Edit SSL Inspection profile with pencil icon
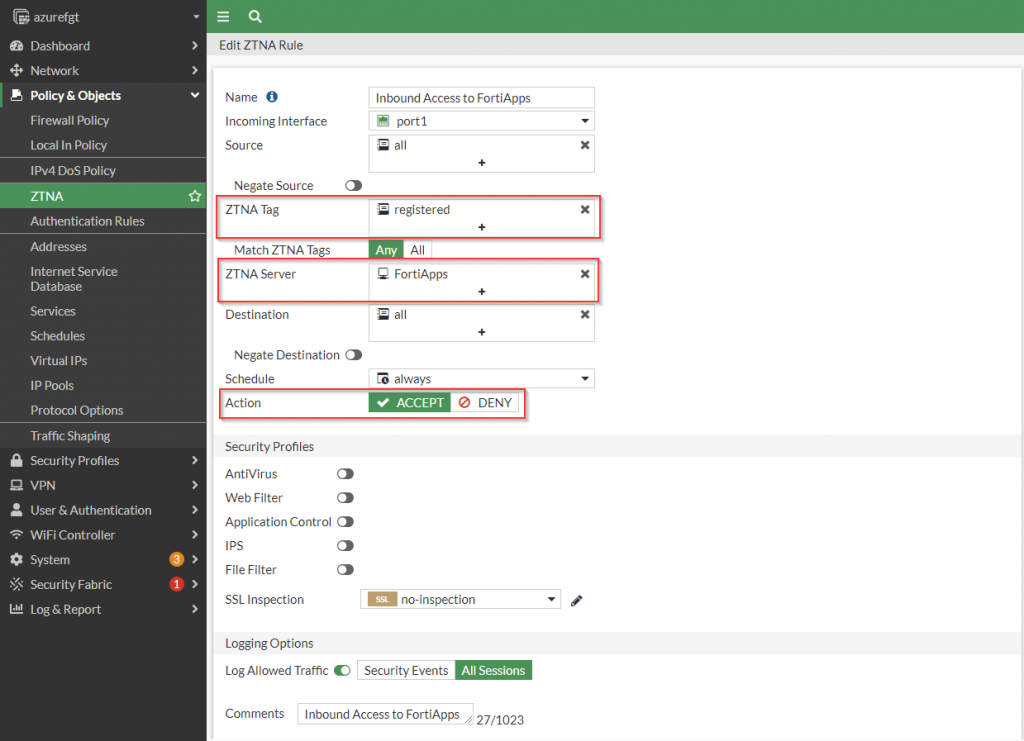 tap(577, 600)
